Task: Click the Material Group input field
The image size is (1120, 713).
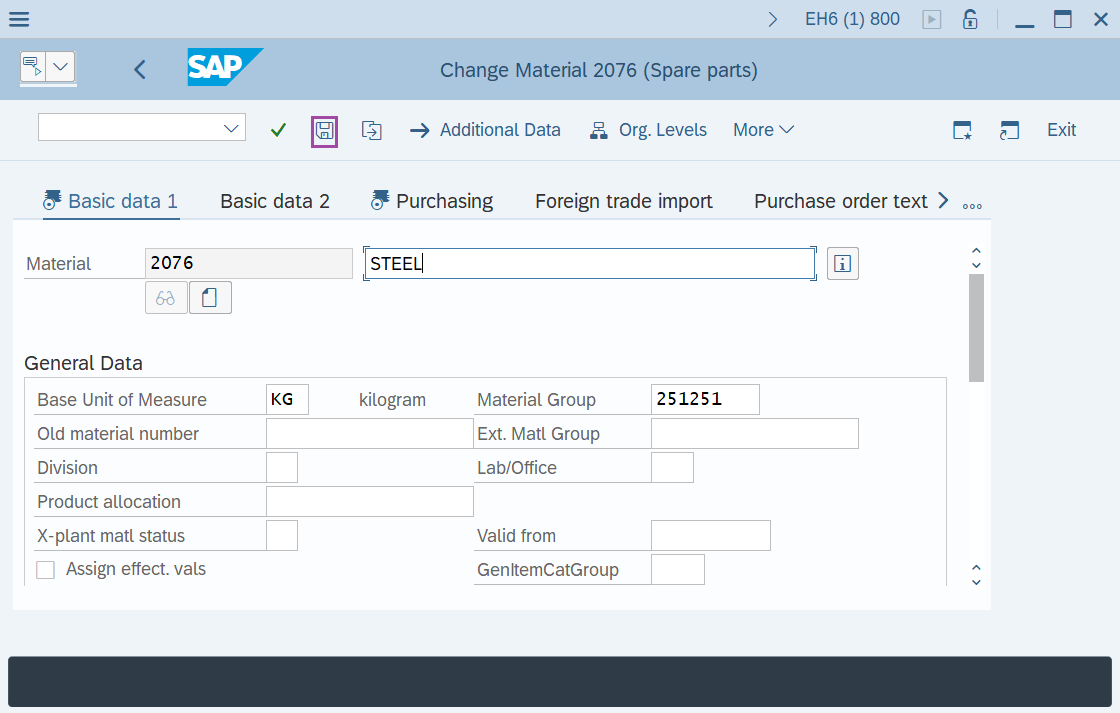Action: pyautogui.click(x=704, y=400)
